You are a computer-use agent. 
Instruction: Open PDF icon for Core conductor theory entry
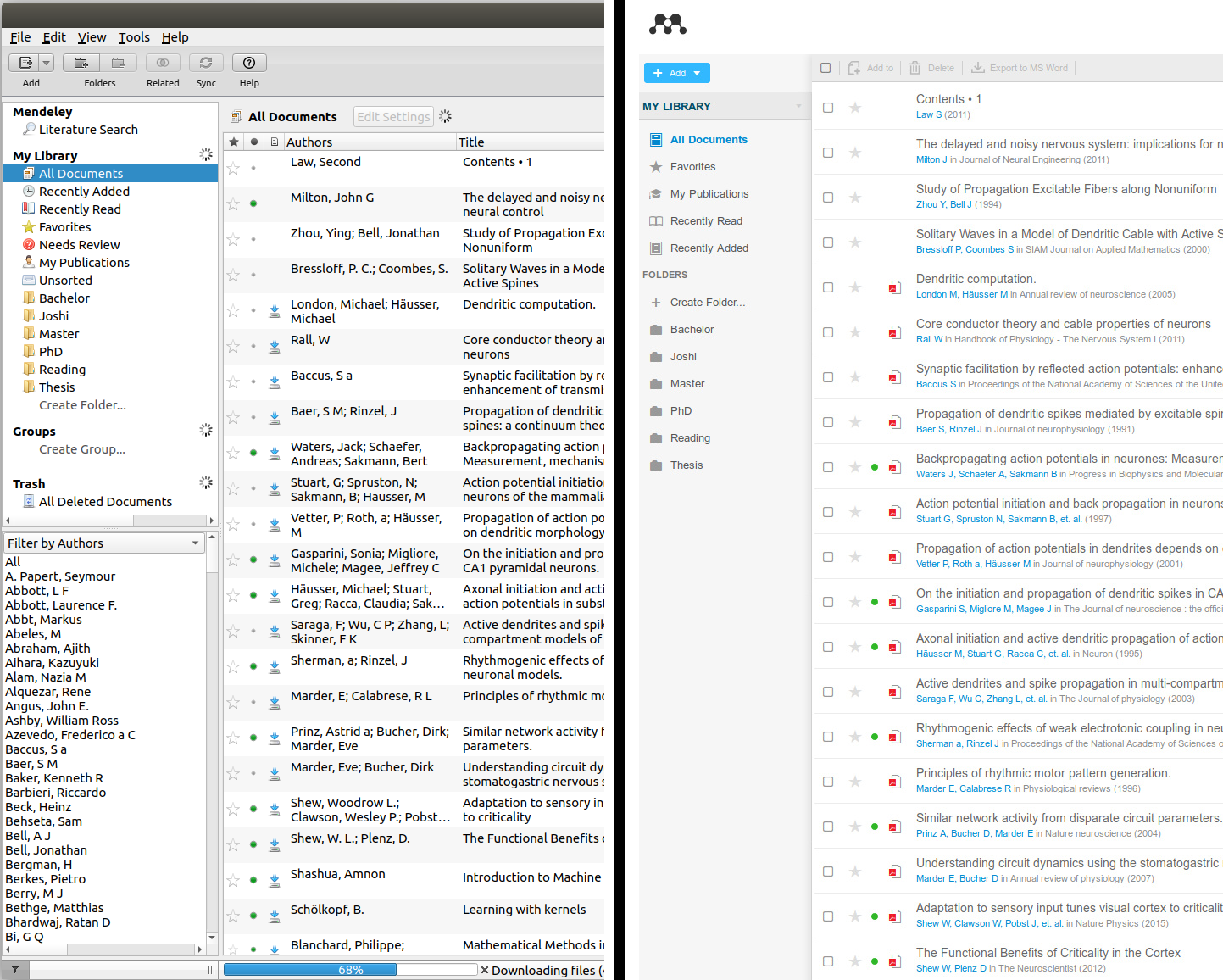click(893, 332)
